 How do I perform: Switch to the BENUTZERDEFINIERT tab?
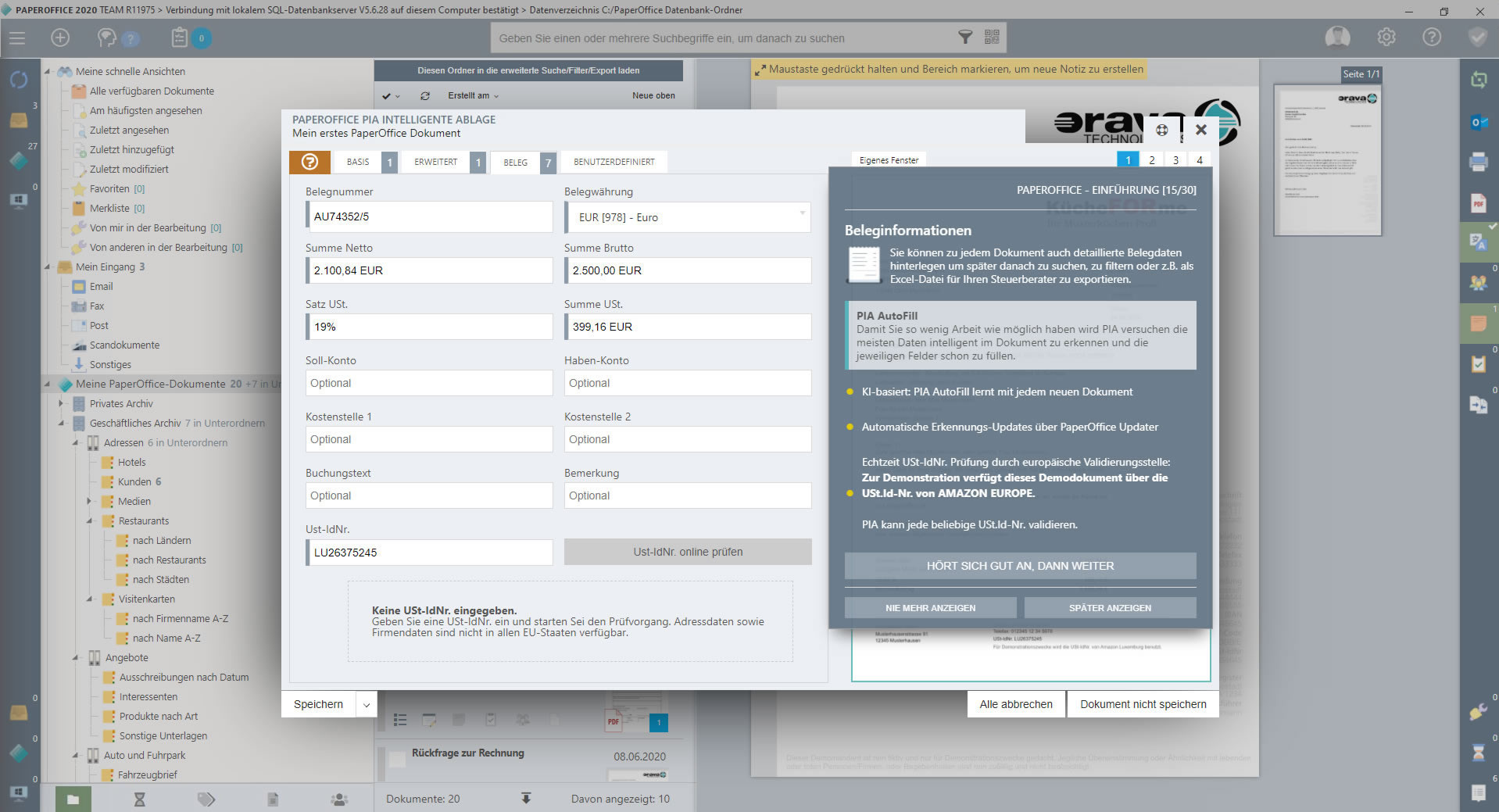[614, 162]
